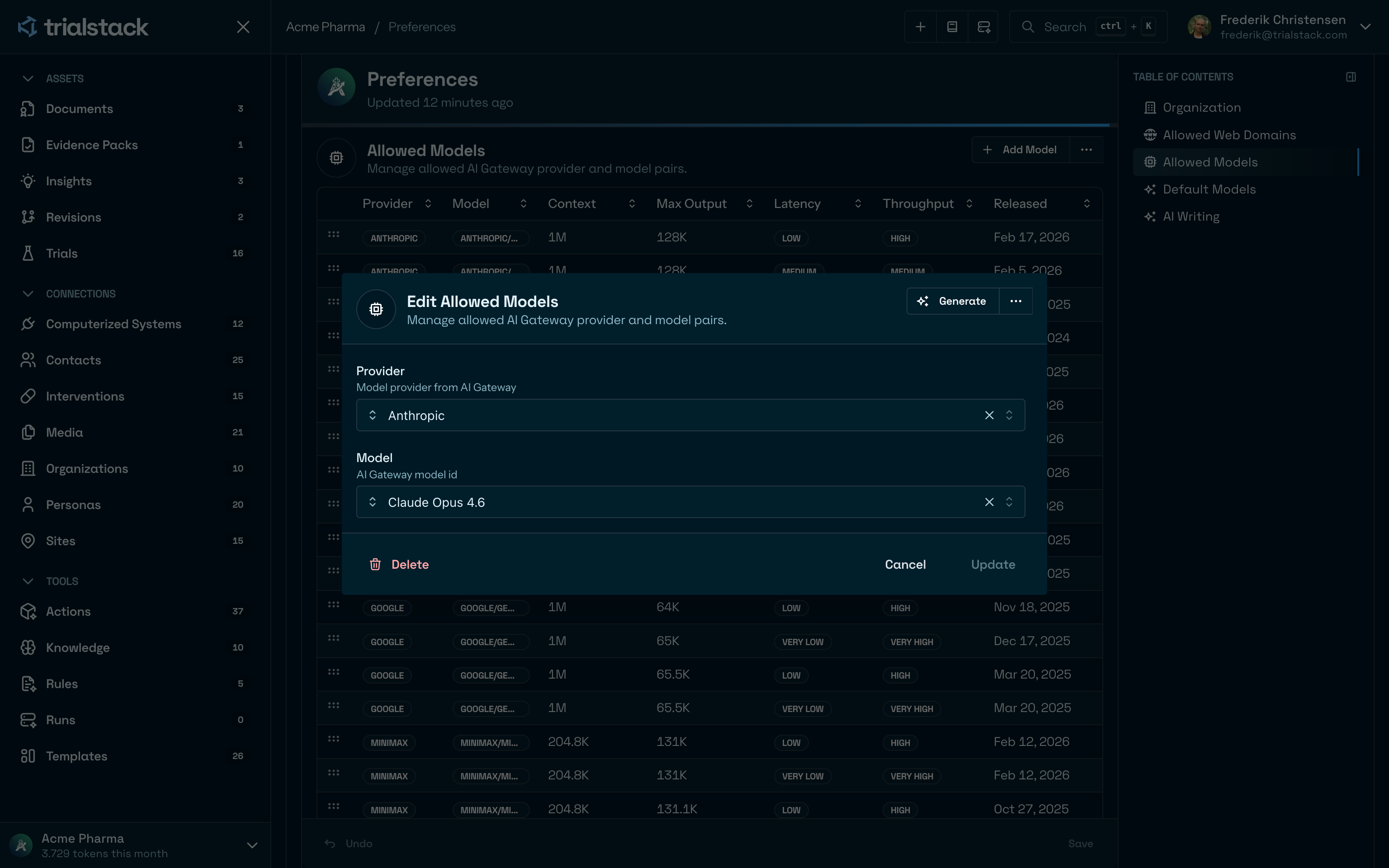Open Runs tool in sidebar

pos(132,720)
